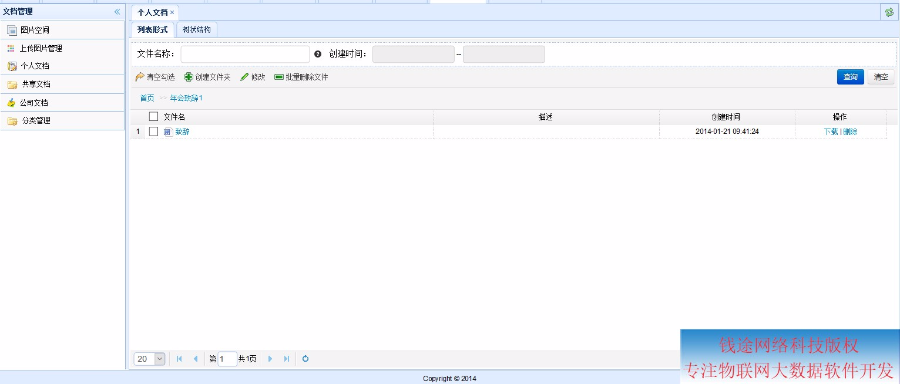Select the 个人文档 tab
This screenshot has width=900, height=384.
153,12
